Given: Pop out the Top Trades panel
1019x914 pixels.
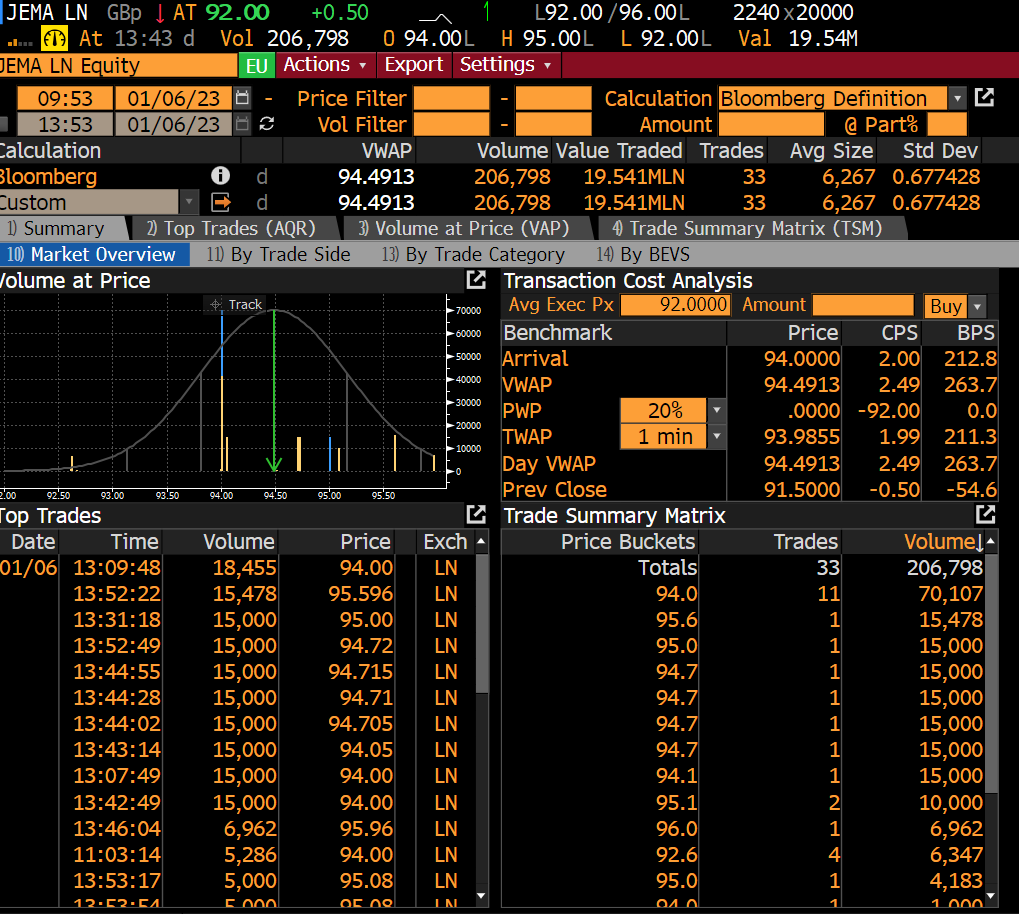Looking at the screenshot, I should [476, 515].
